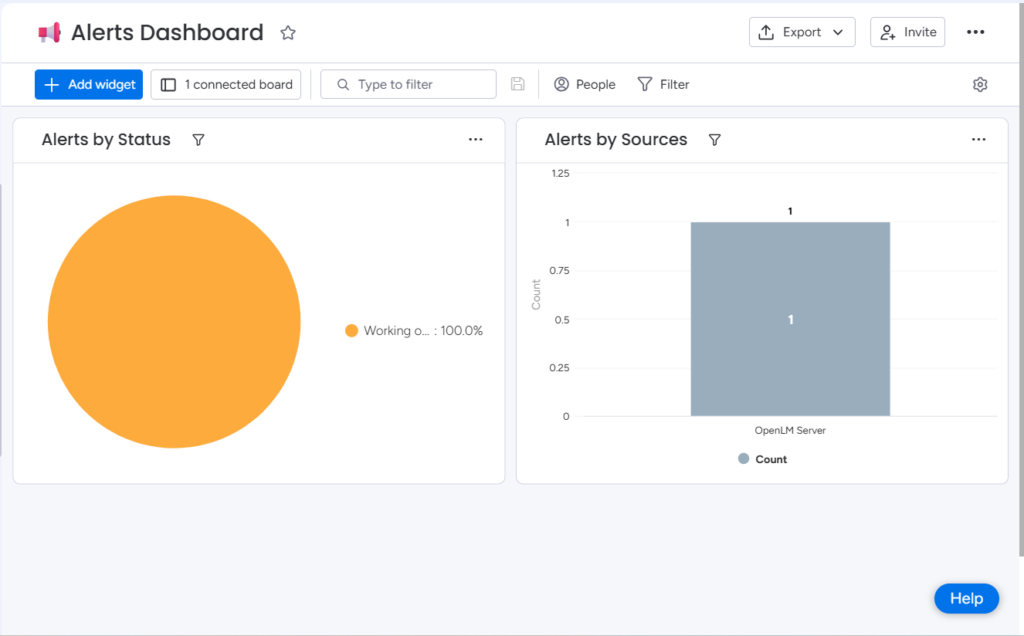Click the Invite button
Image resolution: width=1024 pixels, height=636 pixels.
coord(907,32)
